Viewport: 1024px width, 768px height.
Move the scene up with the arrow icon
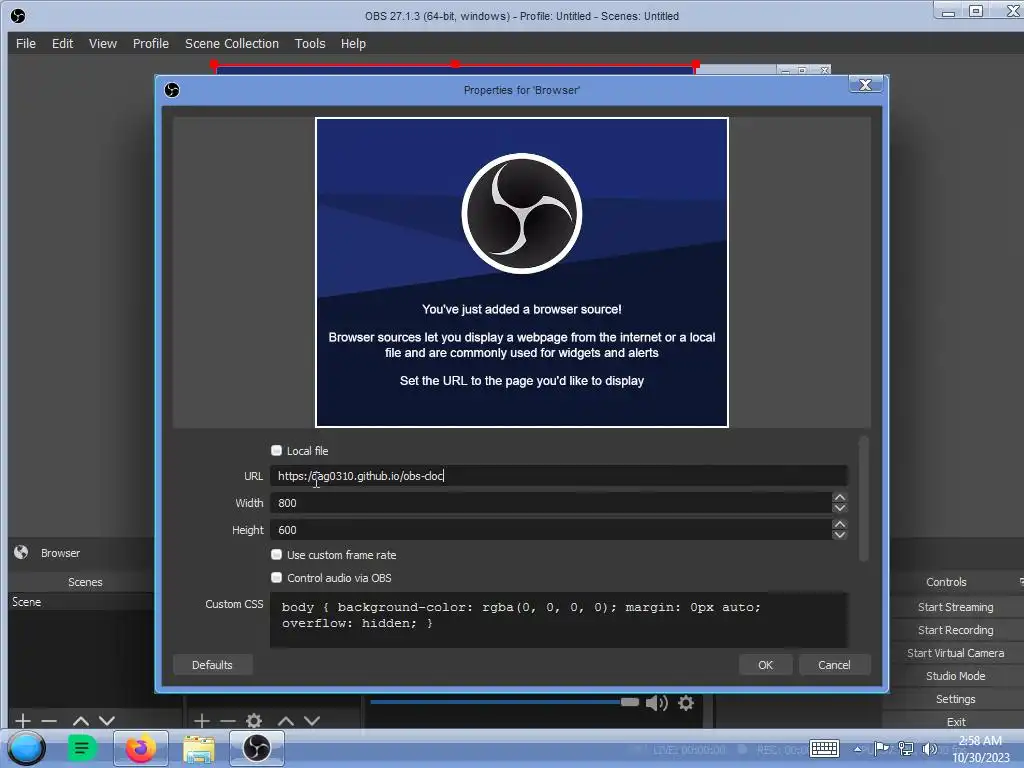coord(80,721)
